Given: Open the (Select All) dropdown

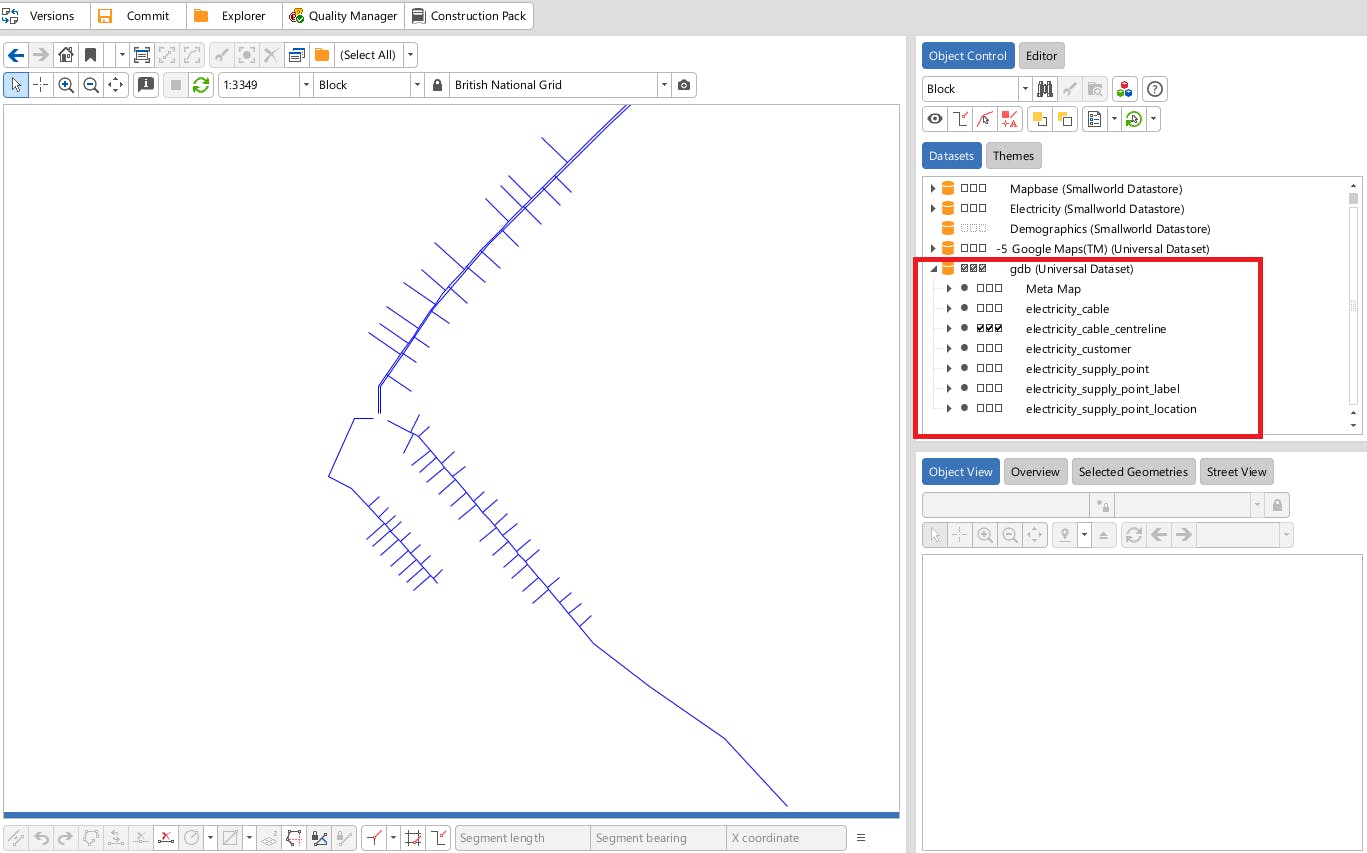Looking at the screenshot, I should point(410,55).
